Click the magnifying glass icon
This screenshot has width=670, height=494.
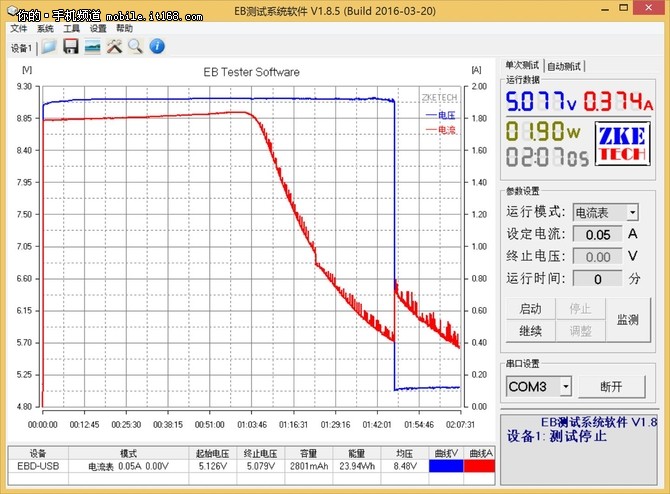tap(134, 47)
